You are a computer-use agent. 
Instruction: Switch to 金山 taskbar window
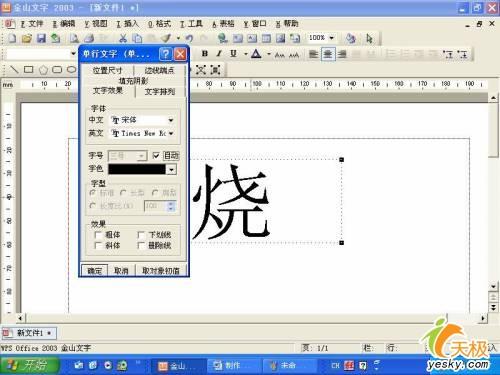coord(178,366)
